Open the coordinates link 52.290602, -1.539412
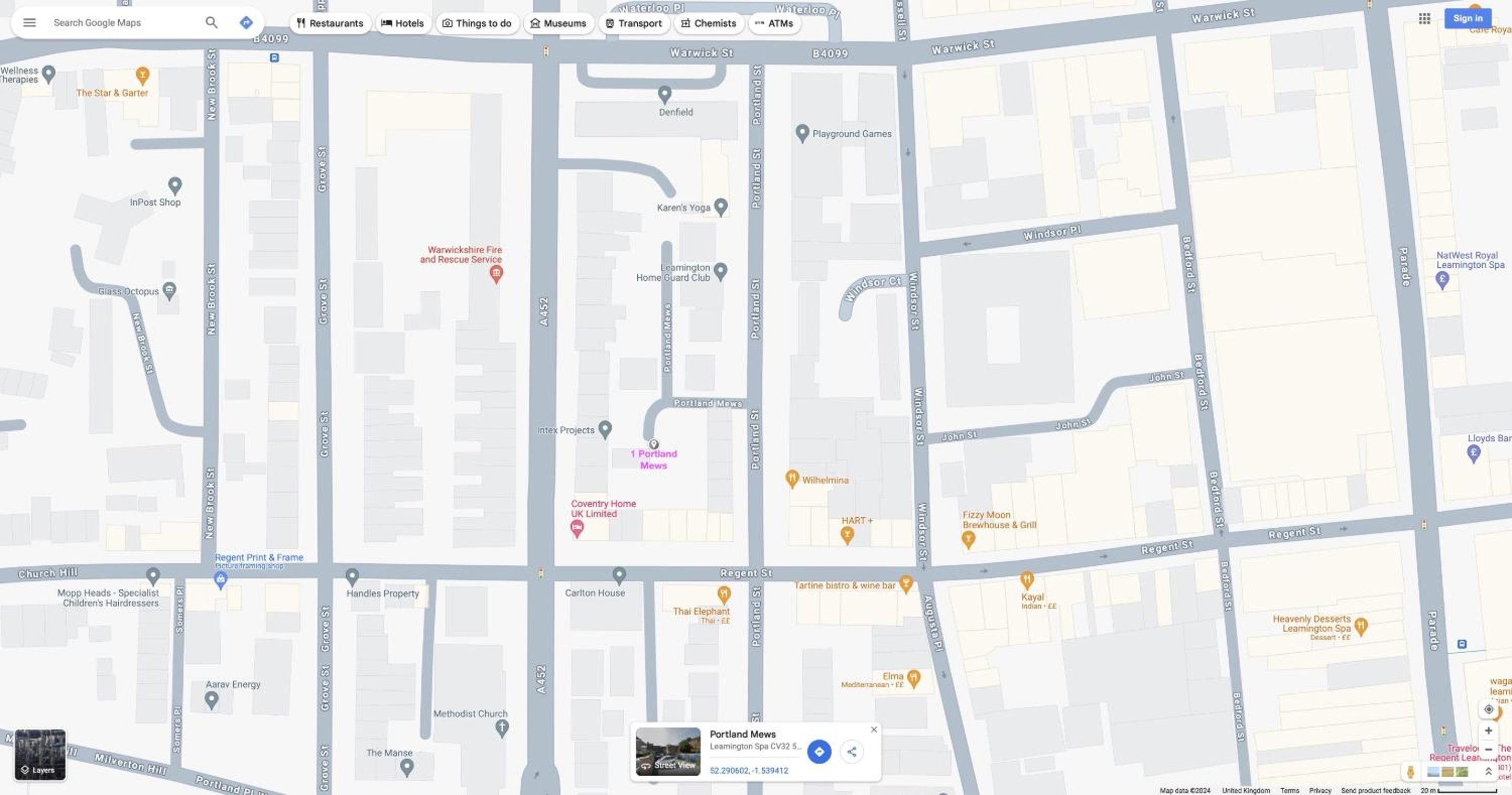 click(749, 771)
